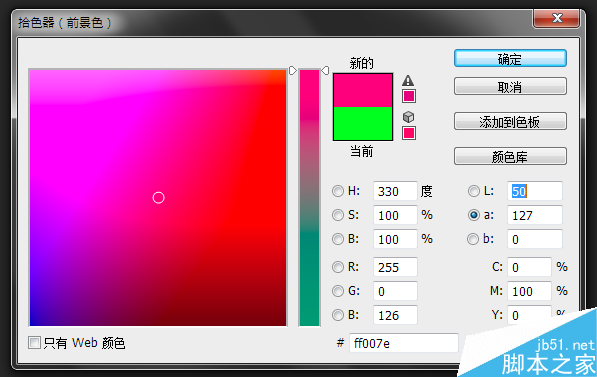Viewport: 597px width, 377px height.
Task: Click the H field showing 330
Action: click(x=395, y=191)
